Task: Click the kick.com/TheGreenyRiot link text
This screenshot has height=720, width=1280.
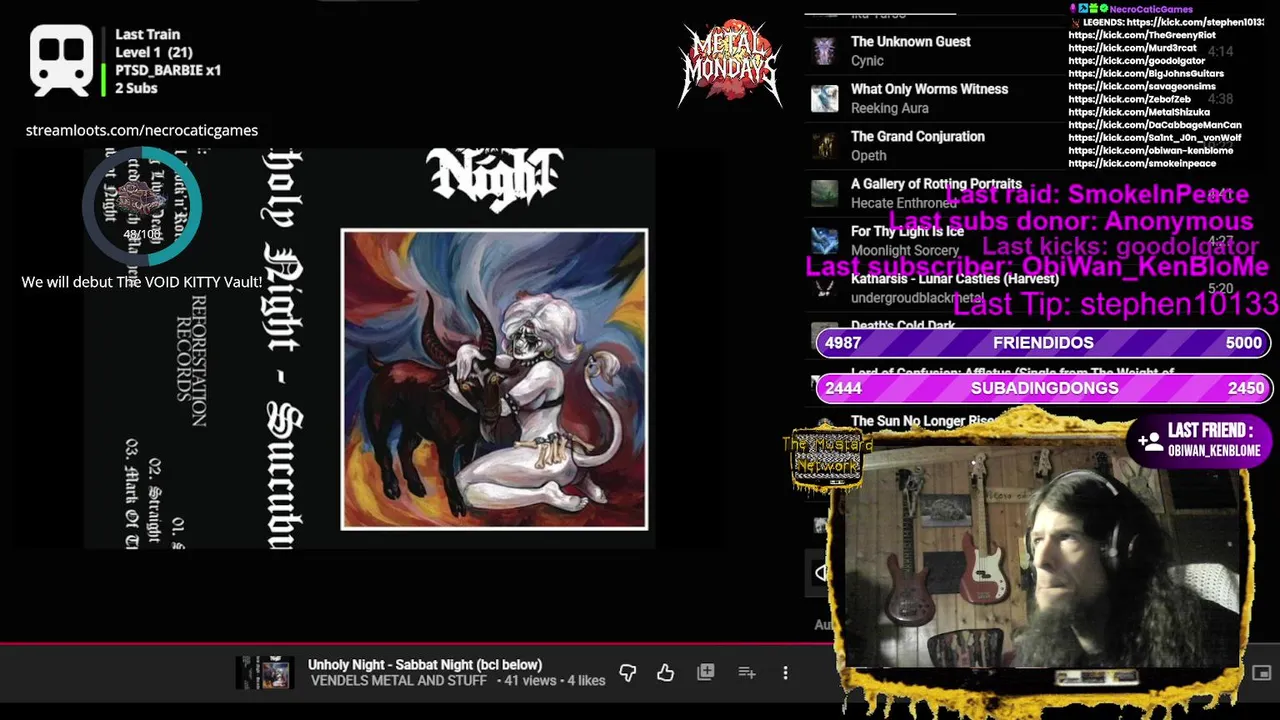Action: click(1142, 35)
